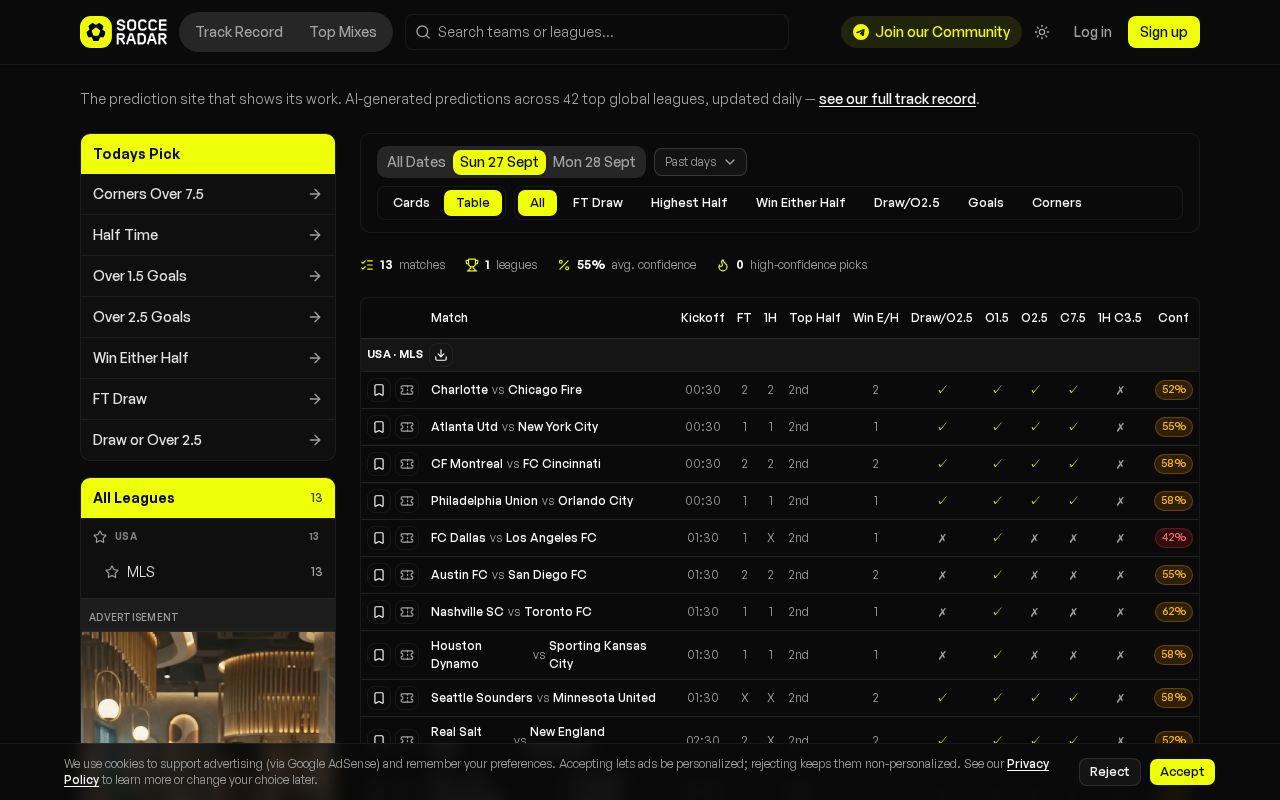Screen dimensions: 1280x800
Task: Click the Conf column header
Action: point(1173,318)
